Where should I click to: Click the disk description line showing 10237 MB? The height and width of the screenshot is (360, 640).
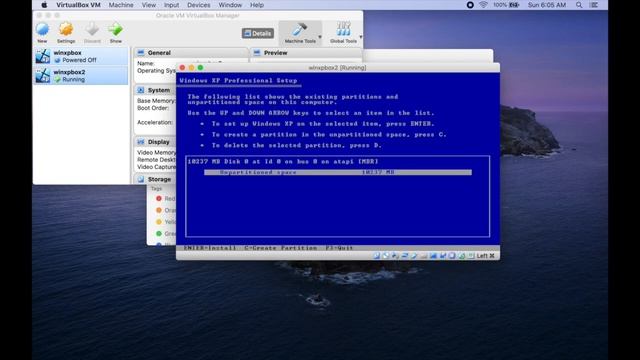pyautogui.click(x=283, y=161)
